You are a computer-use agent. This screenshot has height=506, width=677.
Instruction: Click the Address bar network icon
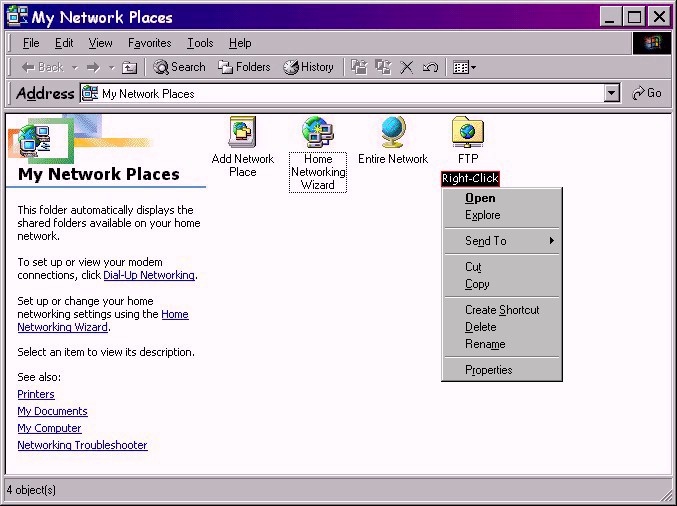pyautogui.click(x=90, y=93)
